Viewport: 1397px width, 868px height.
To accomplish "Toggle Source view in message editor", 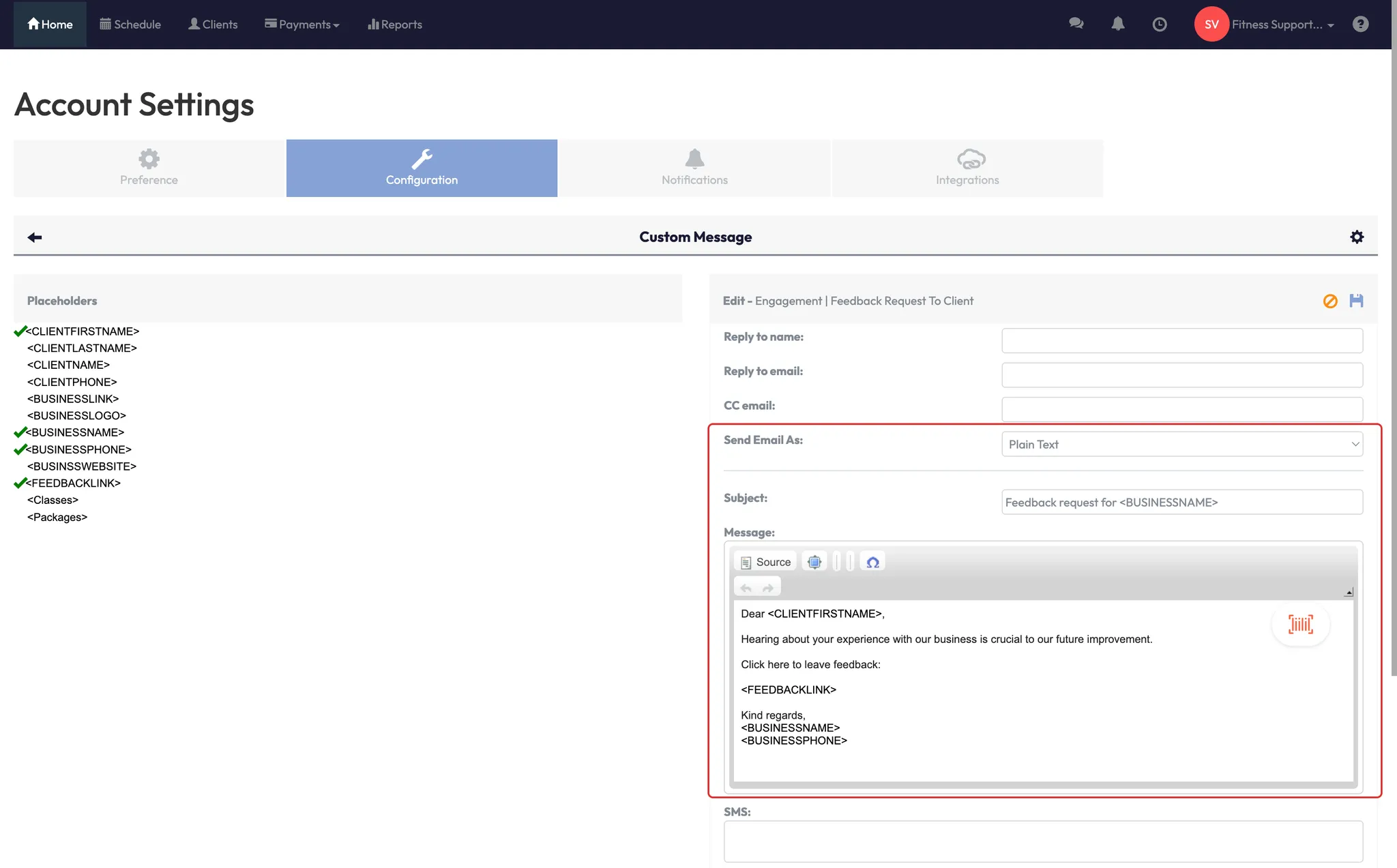I will (765, 562).
